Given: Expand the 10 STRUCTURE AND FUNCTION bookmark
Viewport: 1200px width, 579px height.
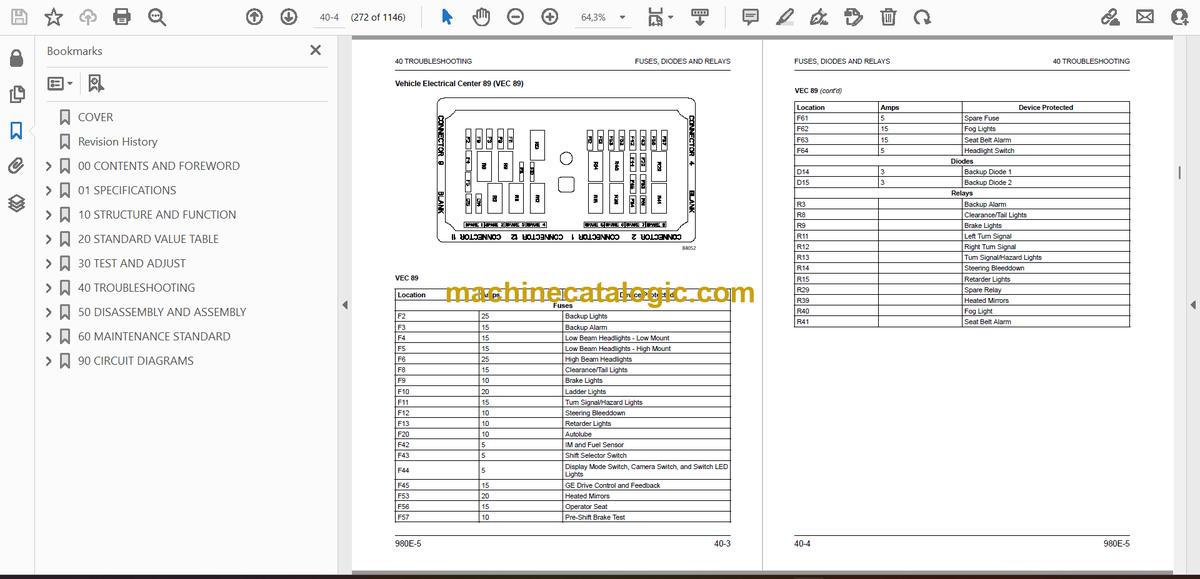Looking at the screenshot, I should 49,215.
